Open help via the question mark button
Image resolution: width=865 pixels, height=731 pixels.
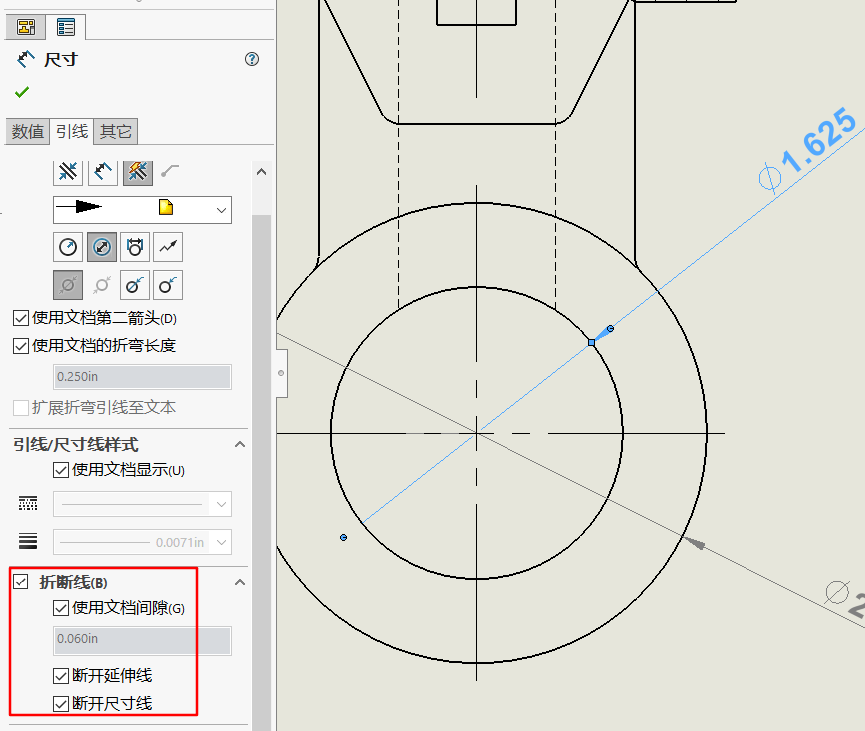coord(251,59)
